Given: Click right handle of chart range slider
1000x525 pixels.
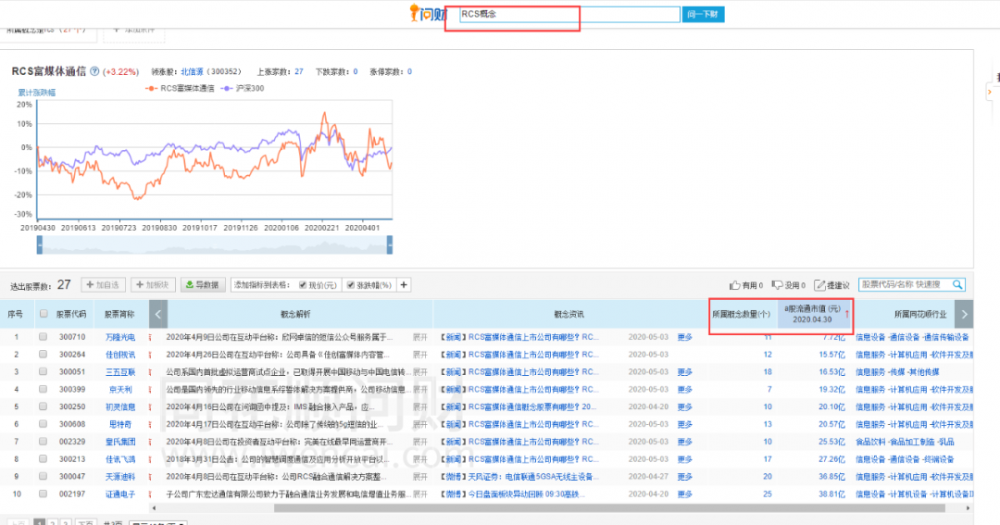Looking at the screenshot, I should 390,244.
